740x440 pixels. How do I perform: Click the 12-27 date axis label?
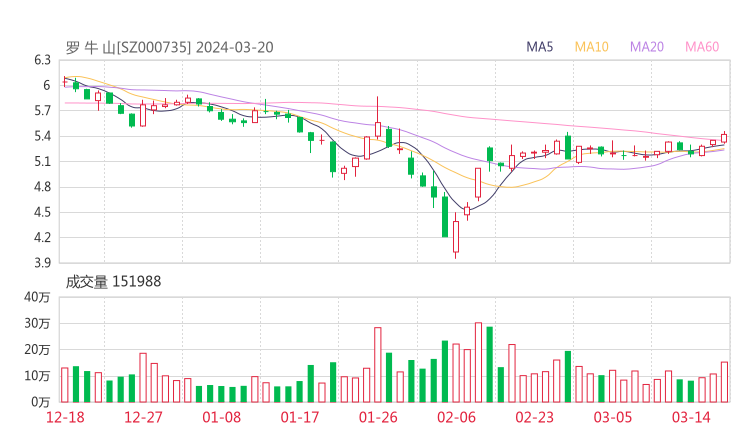click(x=143, y=417)
